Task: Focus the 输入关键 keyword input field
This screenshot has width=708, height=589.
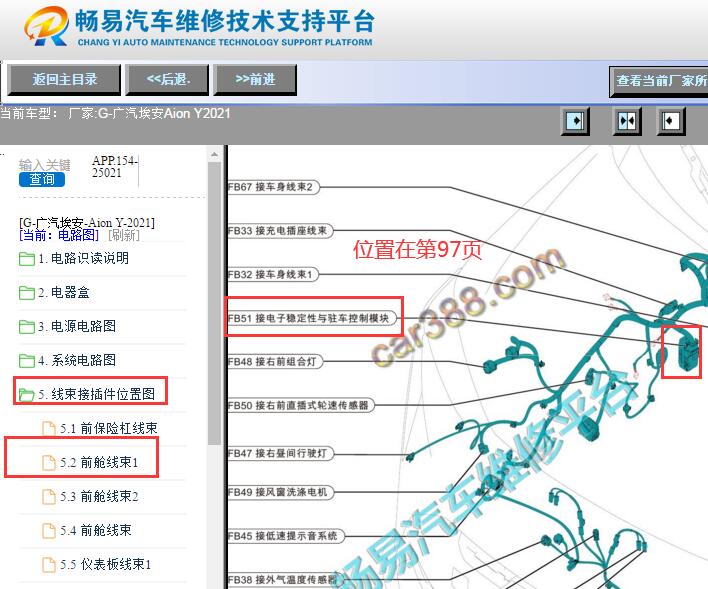Action: click(x=44, y=165)
